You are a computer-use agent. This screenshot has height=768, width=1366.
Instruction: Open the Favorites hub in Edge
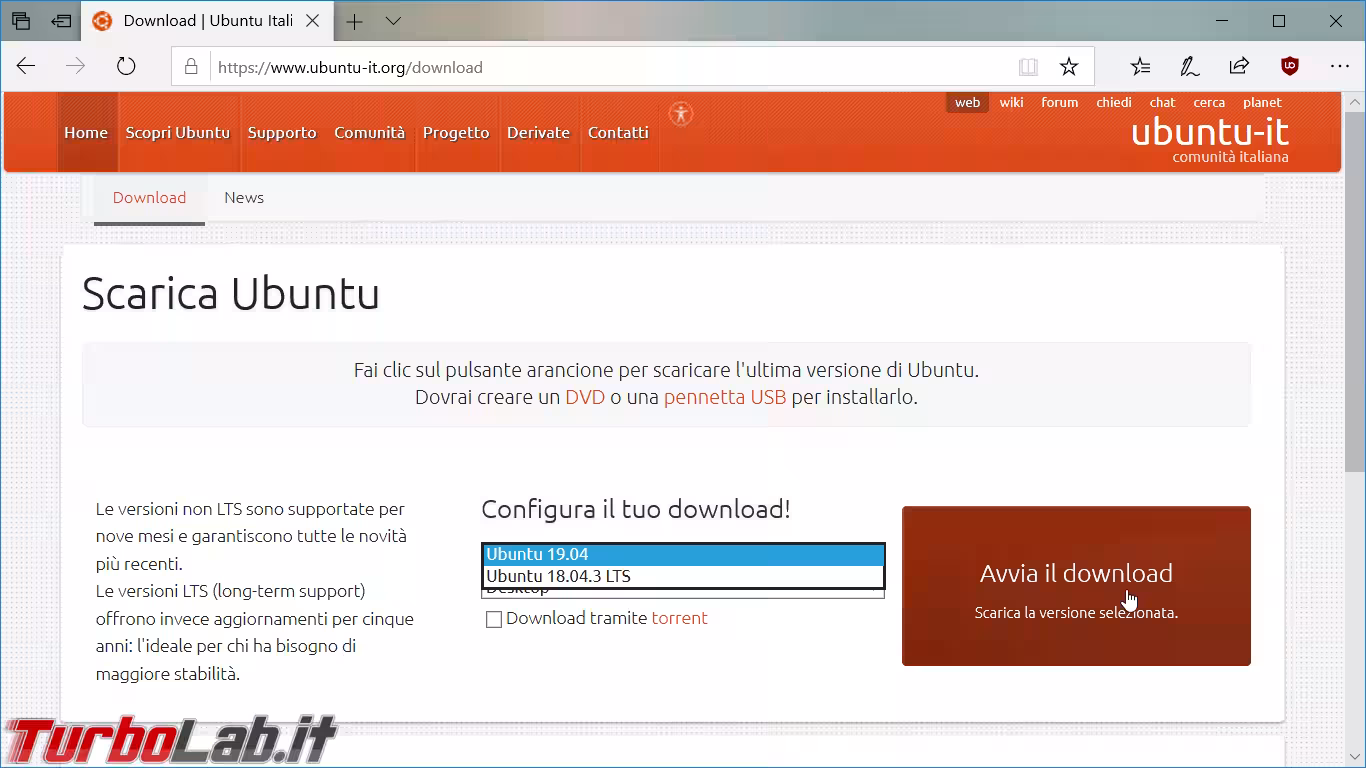pos(1139,66)
